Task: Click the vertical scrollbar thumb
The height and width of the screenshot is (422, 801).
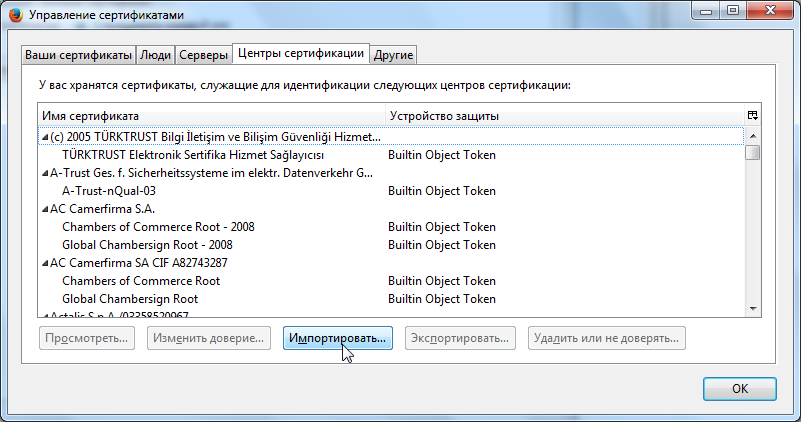Action: tap(753, 153)
